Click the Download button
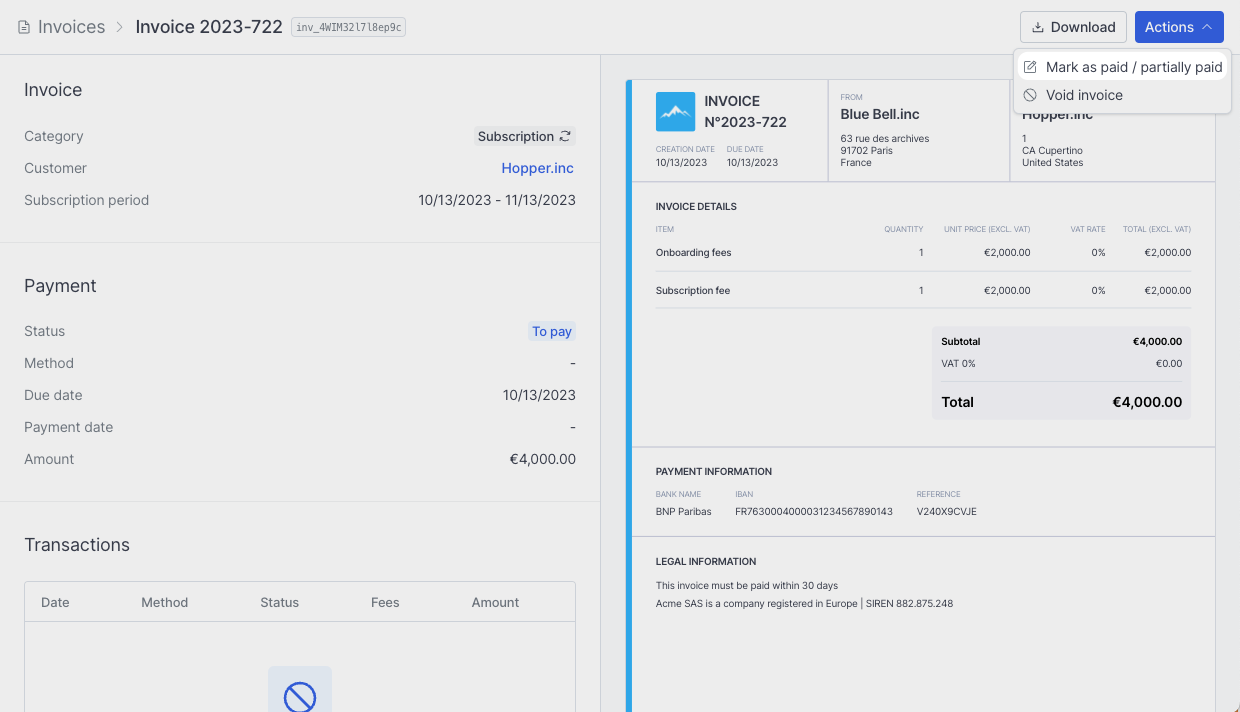The height and width of the screenshot is (712, 1240). (1073, 27)
